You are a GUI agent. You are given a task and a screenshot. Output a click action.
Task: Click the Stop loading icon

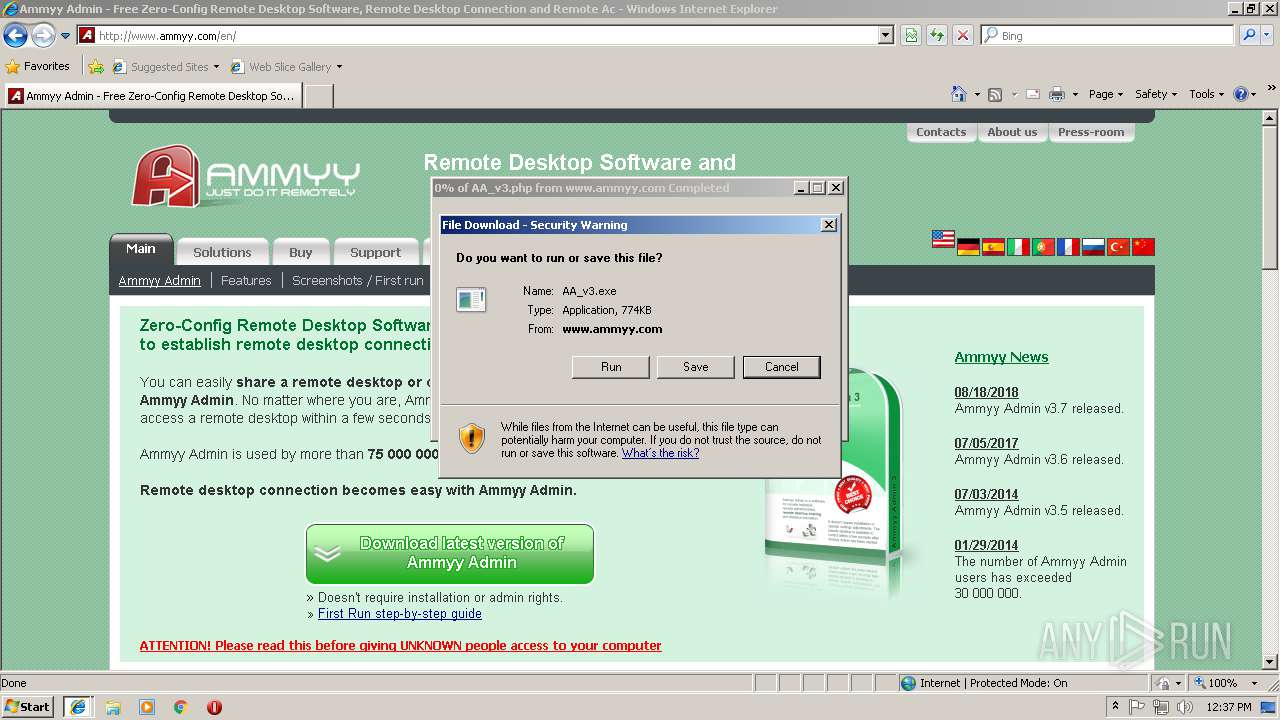pyautogui.click(x=962, y=35)
